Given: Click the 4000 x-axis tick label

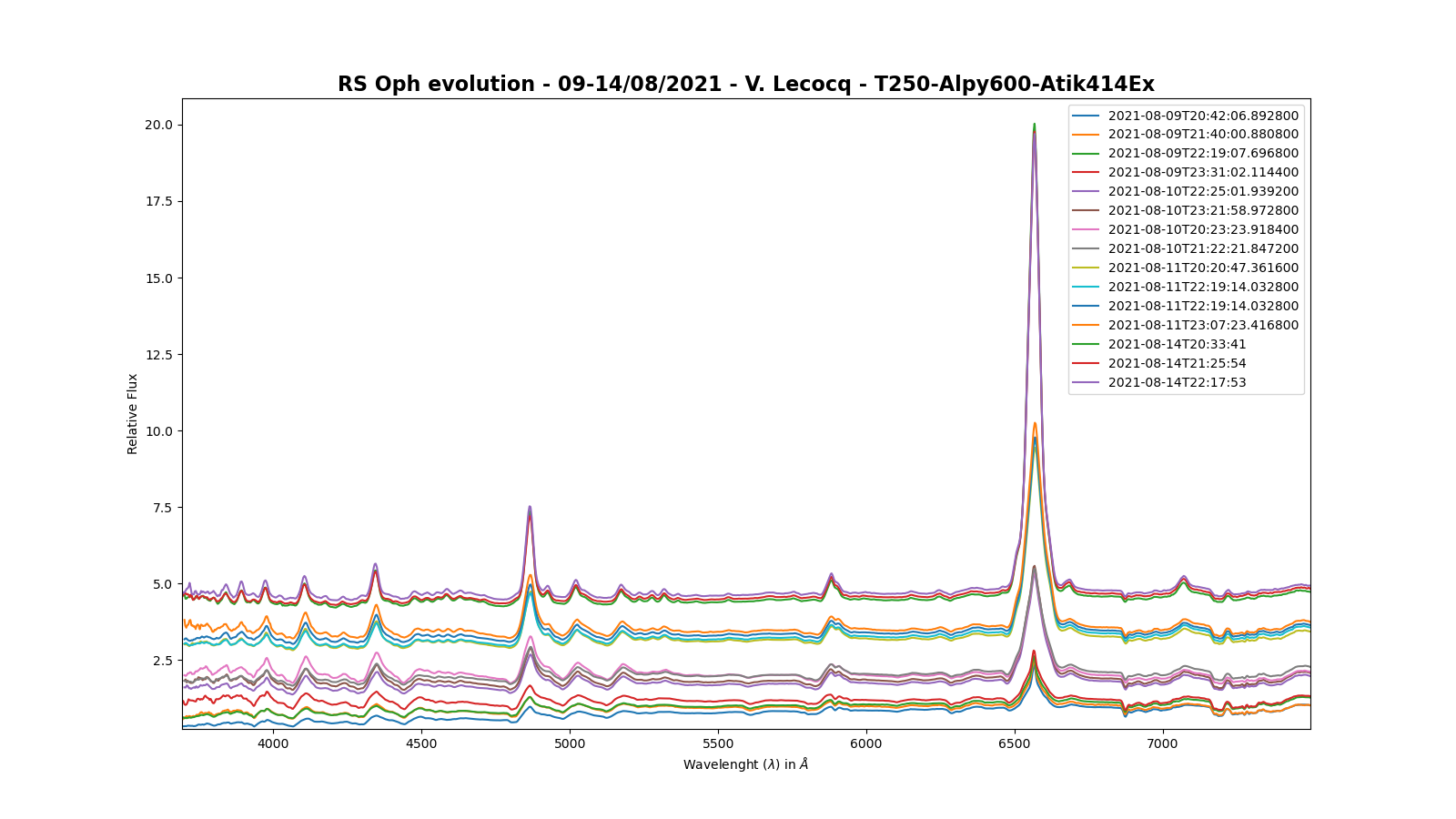Looking at the screenshot, I should coord(273,744).
